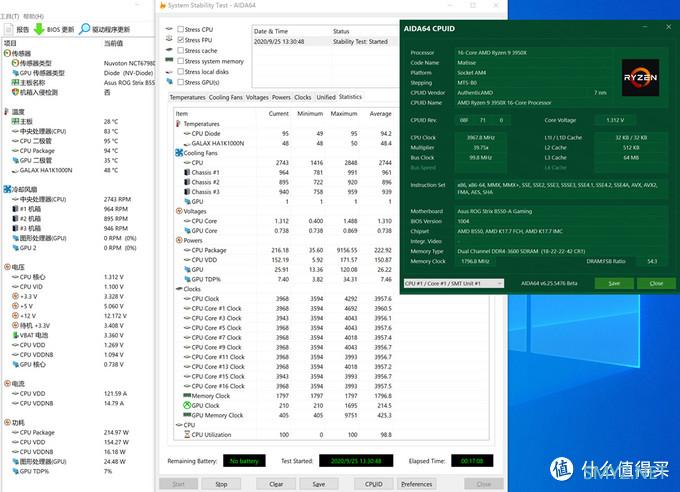Screen dimensions: 680x492
Task: Click the CPUID button
Action: pyautogui.click(x=373, y=484)
